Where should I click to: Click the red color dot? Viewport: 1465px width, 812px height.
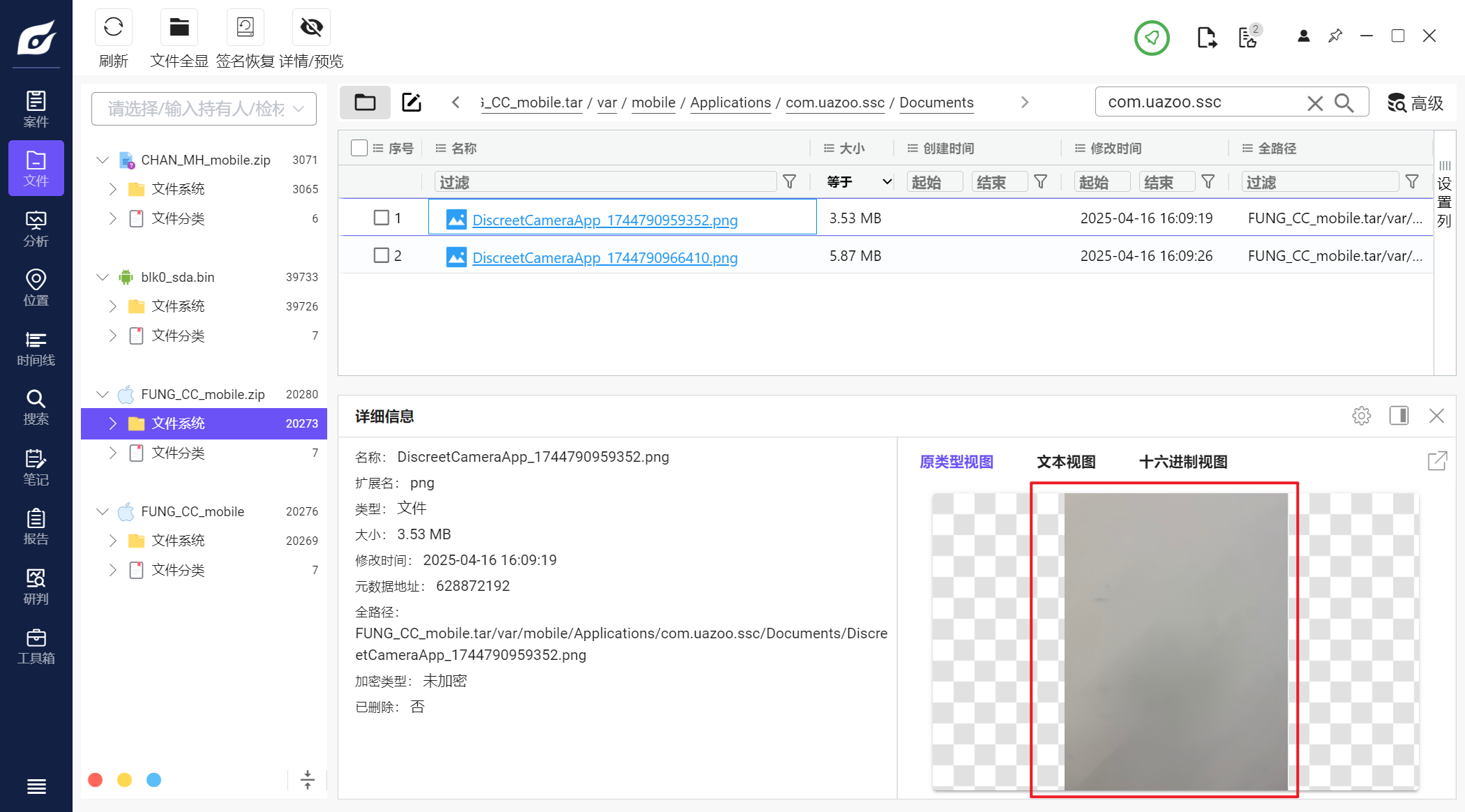(96, 780)
